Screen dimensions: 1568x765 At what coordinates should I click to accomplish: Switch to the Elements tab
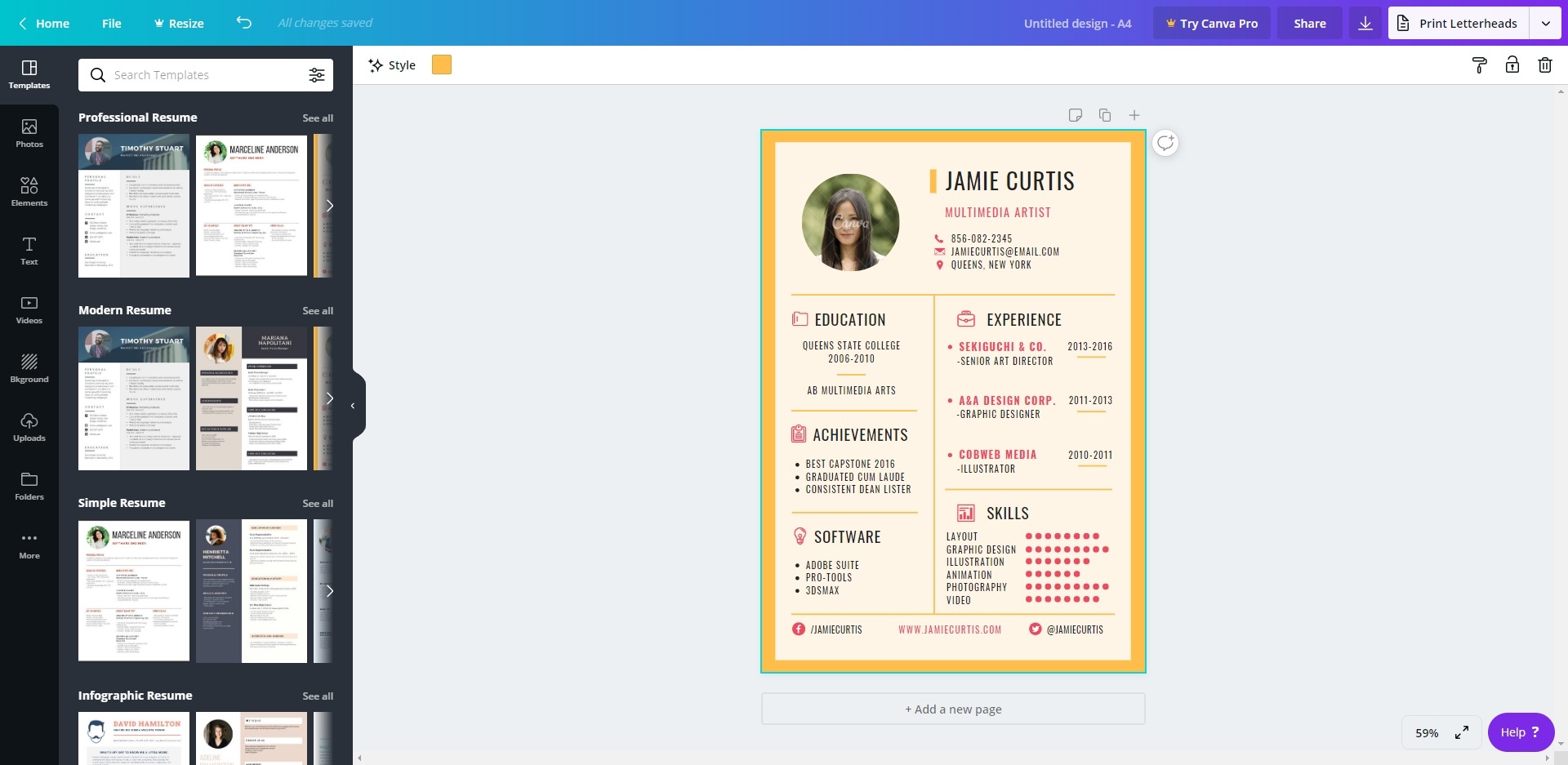tap(29, 192)
